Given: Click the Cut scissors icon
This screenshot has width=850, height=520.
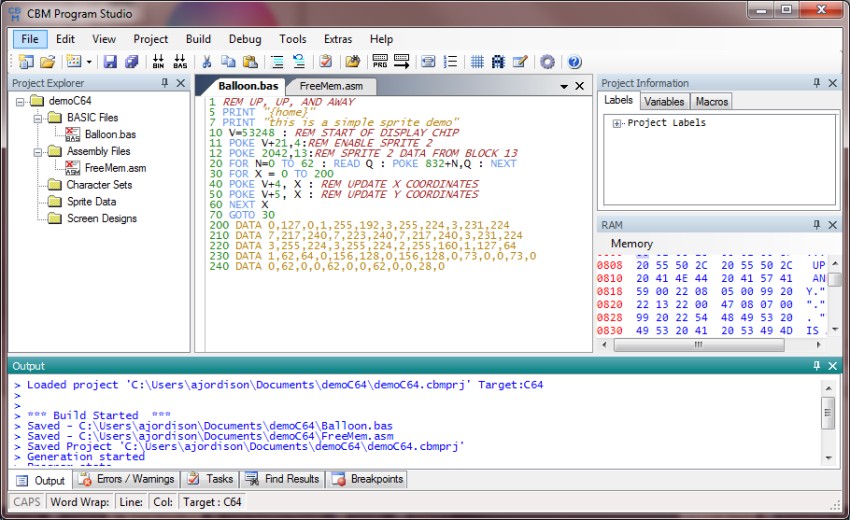Looking at the screenshot, I should [207, 62].
